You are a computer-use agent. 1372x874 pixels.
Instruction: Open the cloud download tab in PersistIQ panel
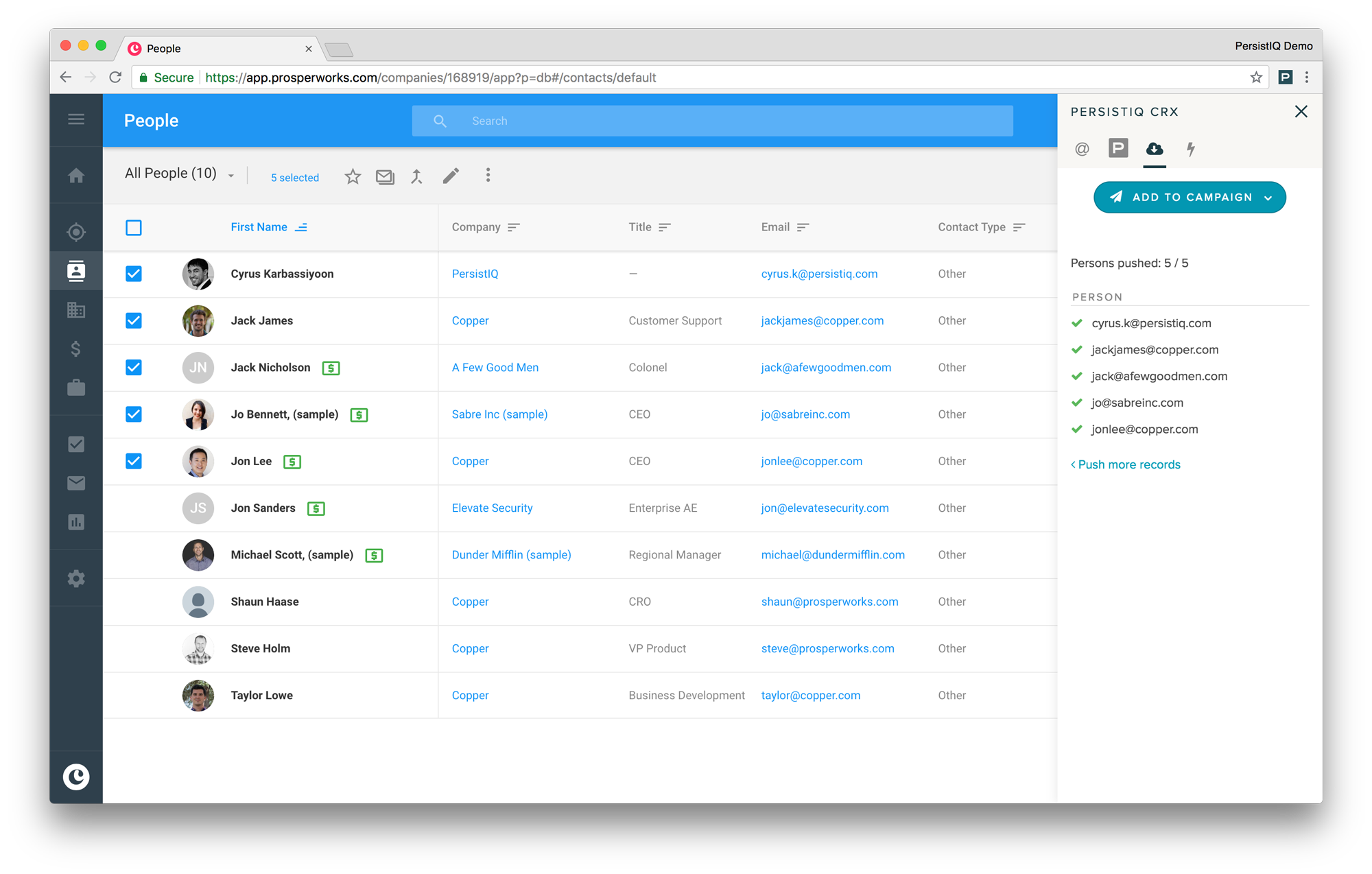tap(1155, 149)
